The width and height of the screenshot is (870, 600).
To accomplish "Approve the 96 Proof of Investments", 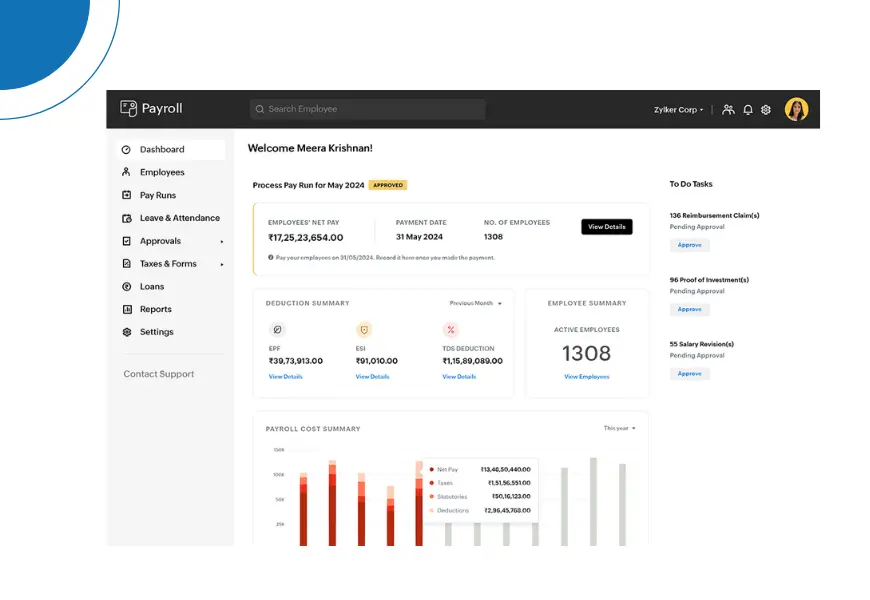I will point(690,309).
